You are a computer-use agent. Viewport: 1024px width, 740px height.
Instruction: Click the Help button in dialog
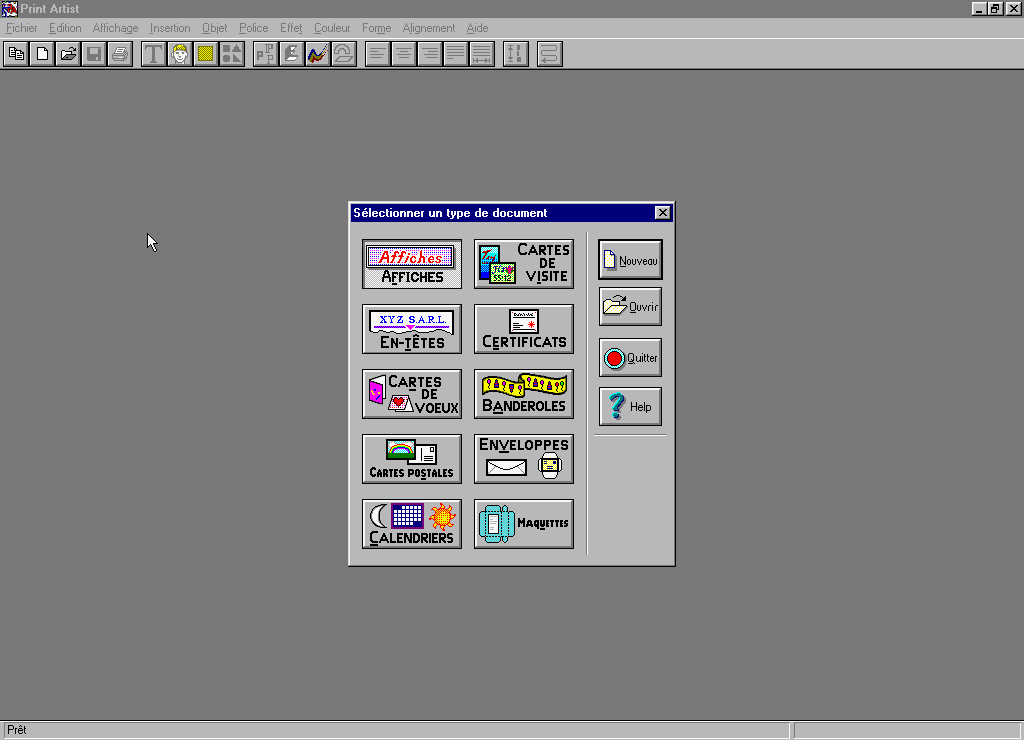coord(630,406)
